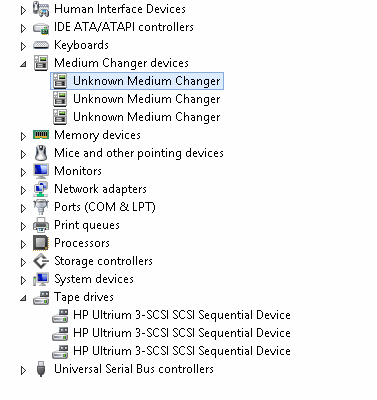Expand the Network adapters category
The width and height of the screenshot is (377, 400).
coord(23,190)
